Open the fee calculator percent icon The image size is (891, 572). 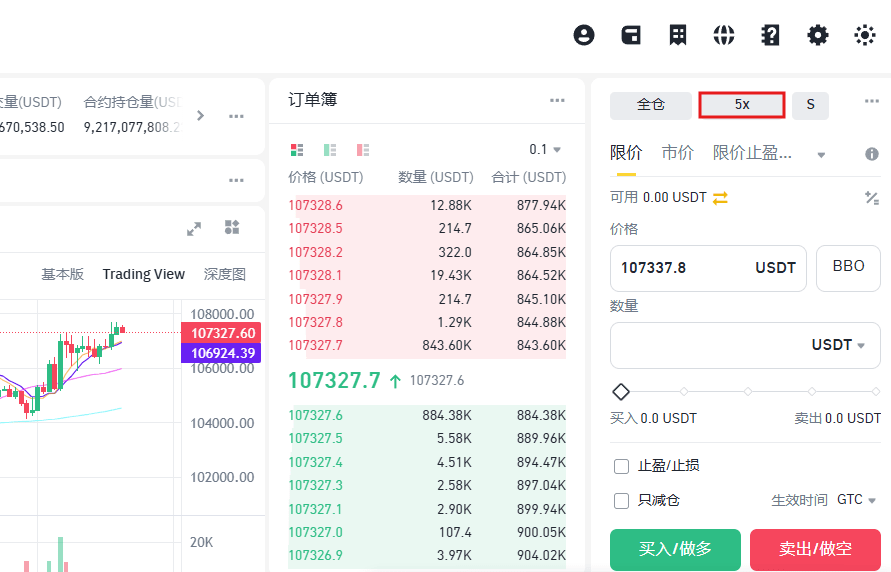click(872, 198)
